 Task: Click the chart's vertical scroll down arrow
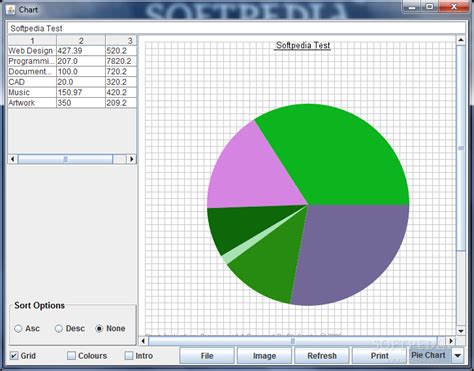point(461,331)
